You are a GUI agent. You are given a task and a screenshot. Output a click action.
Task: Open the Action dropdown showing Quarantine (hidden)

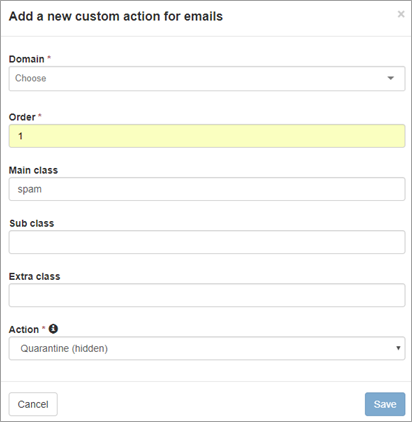[207, 348]
